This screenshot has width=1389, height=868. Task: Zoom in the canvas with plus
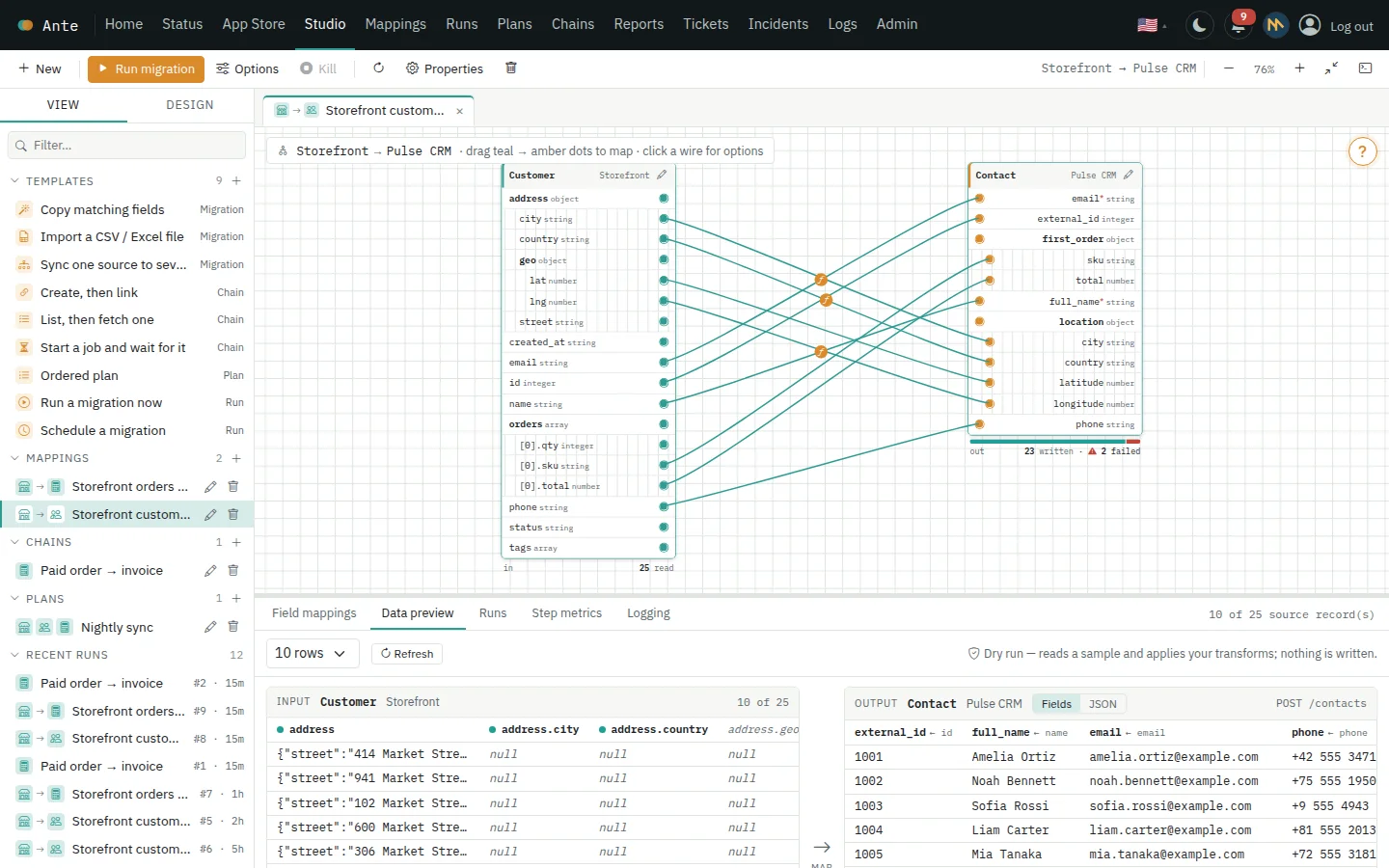coord(1299,68)
